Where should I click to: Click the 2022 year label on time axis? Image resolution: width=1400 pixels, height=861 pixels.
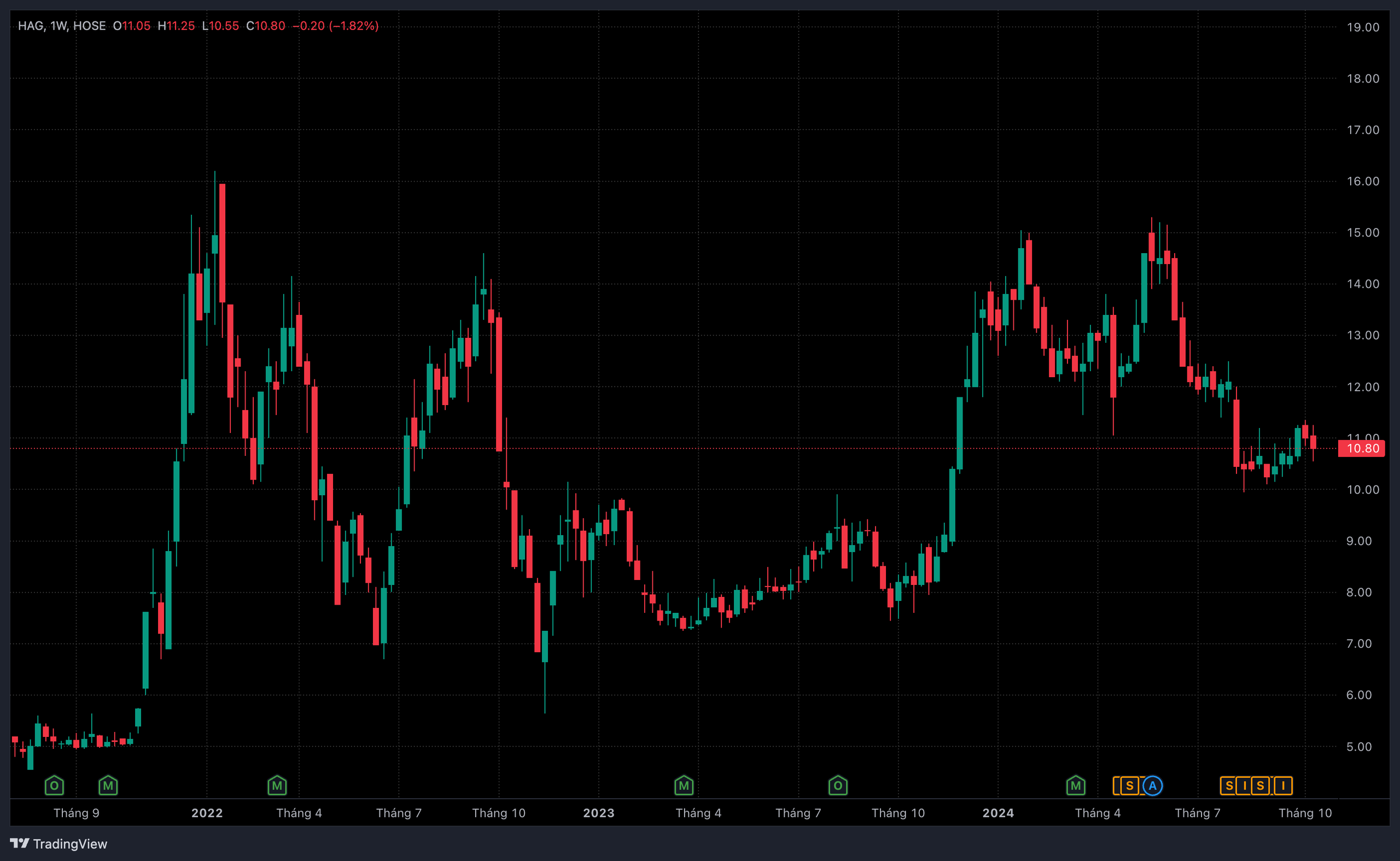click(207, 813)
